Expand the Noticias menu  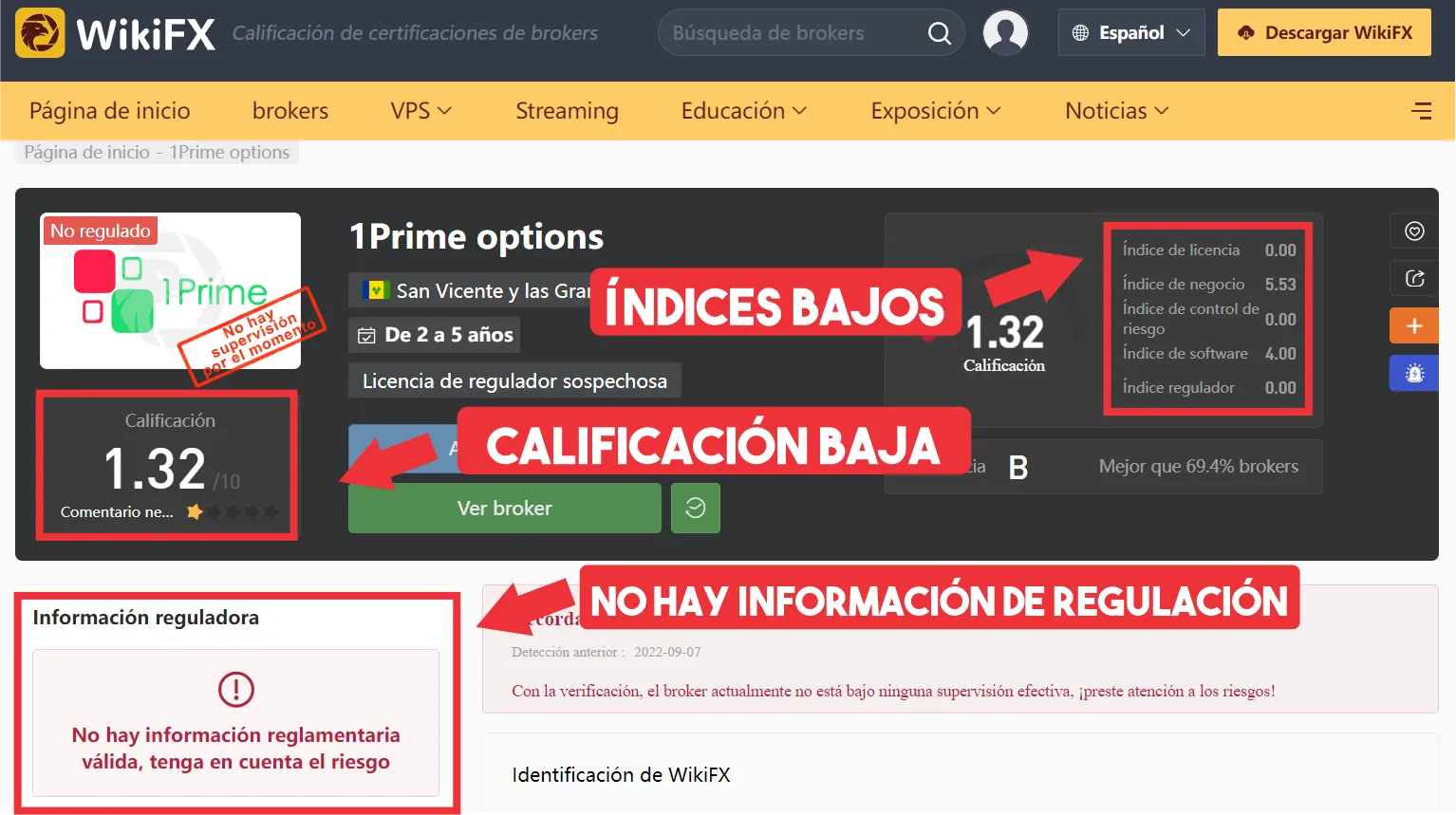point(1117,111)
